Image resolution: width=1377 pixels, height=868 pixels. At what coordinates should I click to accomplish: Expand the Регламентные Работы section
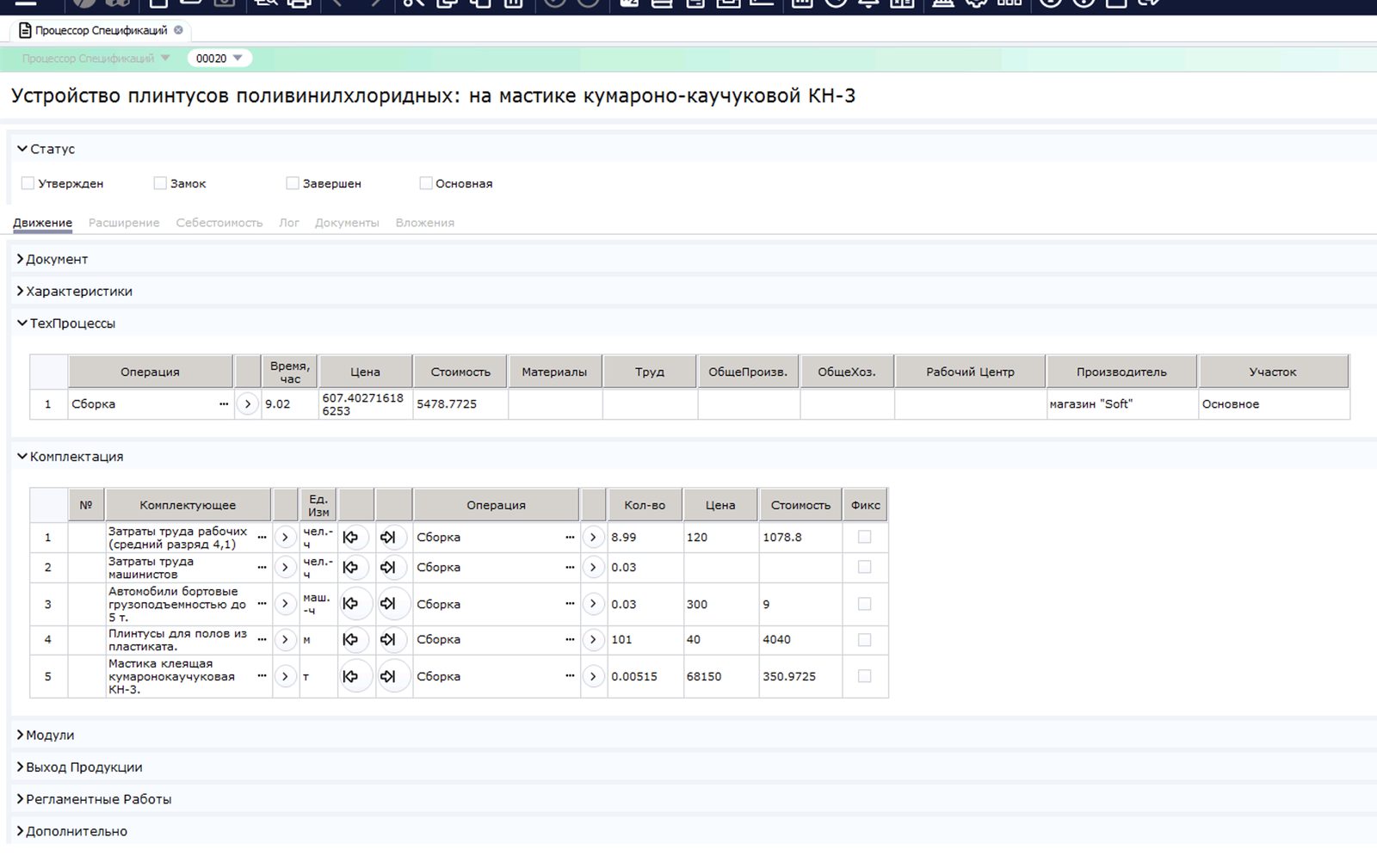coord(20,799)
